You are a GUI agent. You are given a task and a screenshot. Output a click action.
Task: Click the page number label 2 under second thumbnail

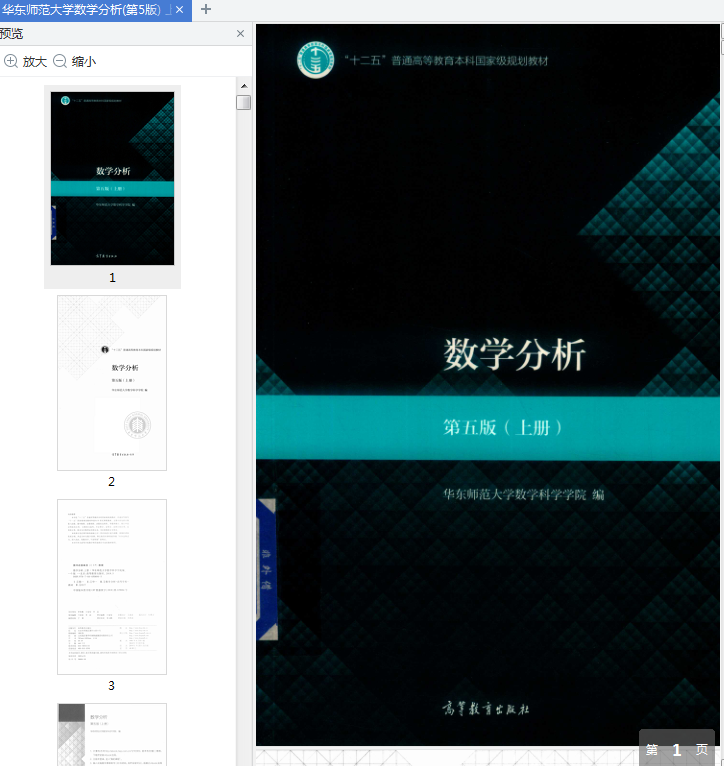click(111, 482)
